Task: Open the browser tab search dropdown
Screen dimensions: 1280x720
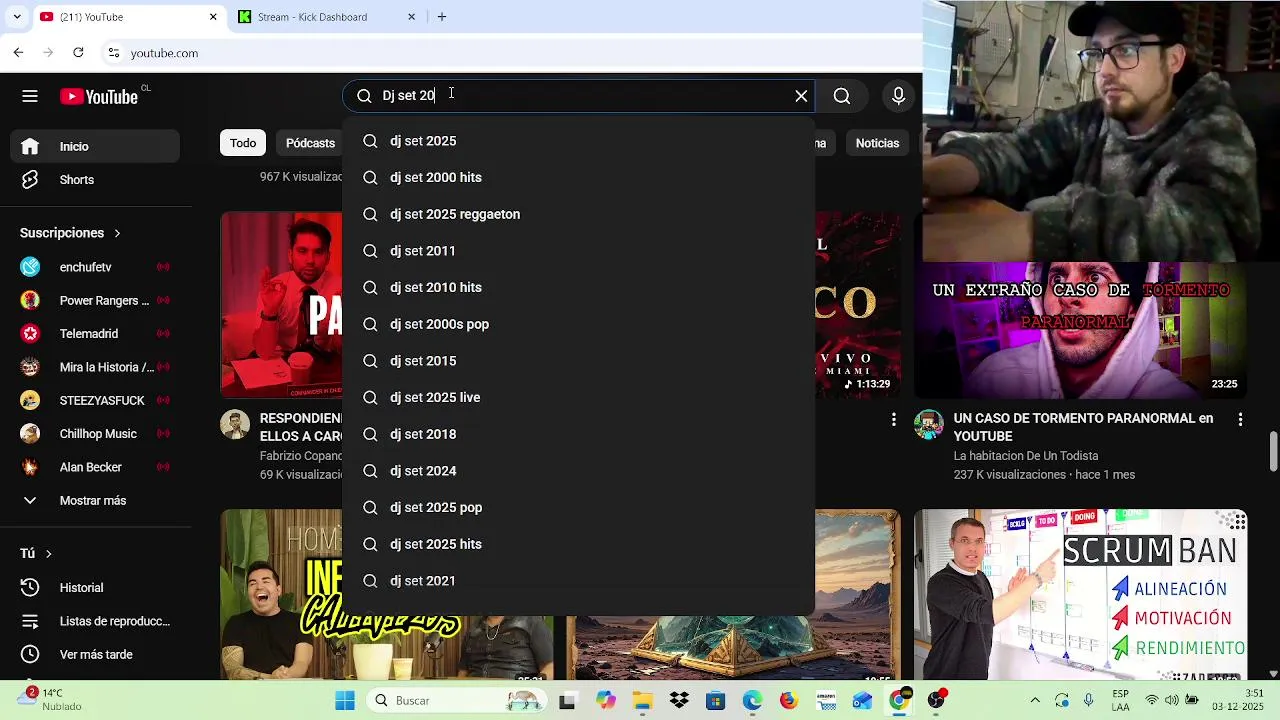Action: [17, 17]
